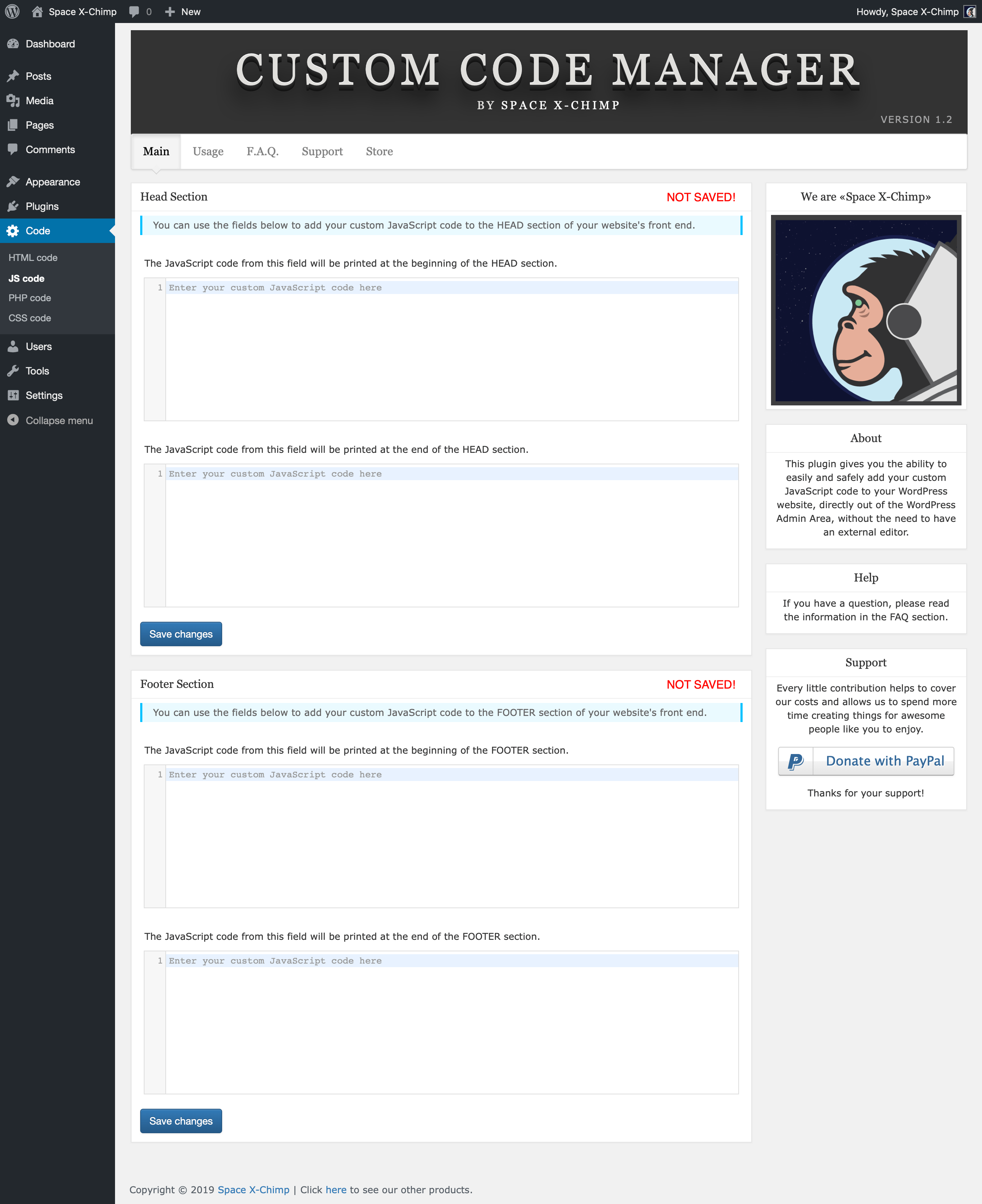The height and width of the screenshot is (1204, 982).
Task: Switch to the Usage tab
Action: (208, 151)
